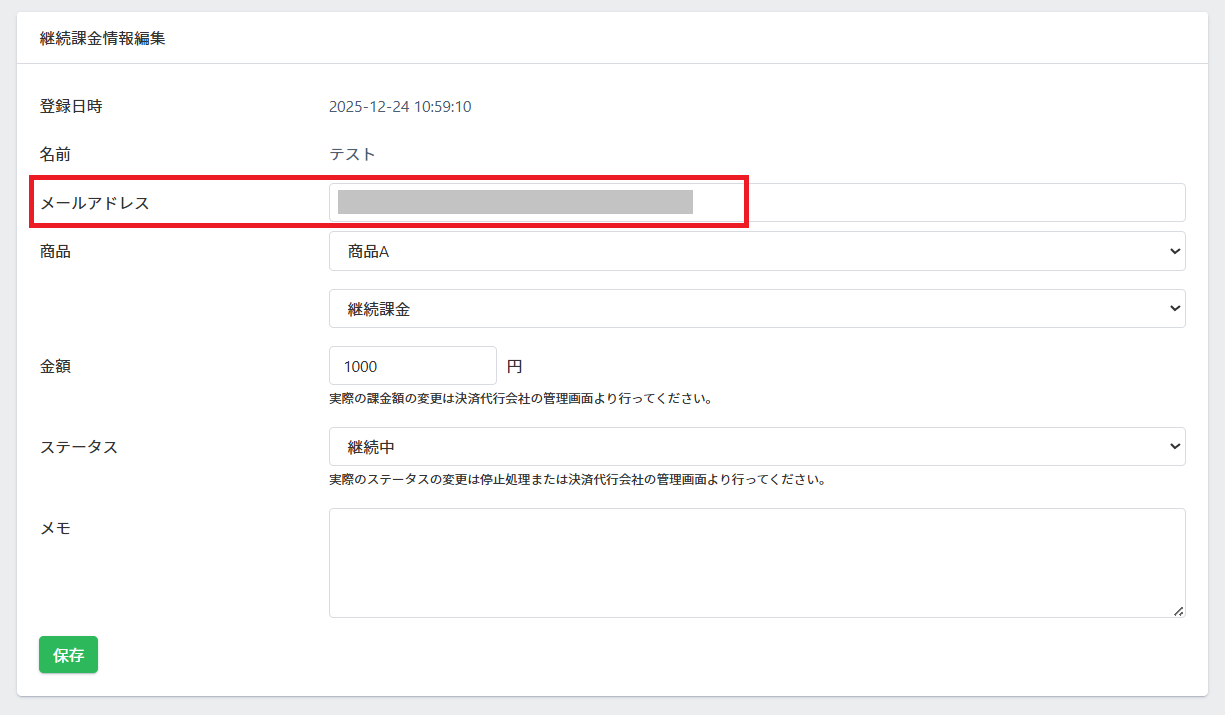Click the 商品 field label
Image resolution: width=1225 pixels, height=715 pixels.
pyautogui.click(x=55, y=252)
